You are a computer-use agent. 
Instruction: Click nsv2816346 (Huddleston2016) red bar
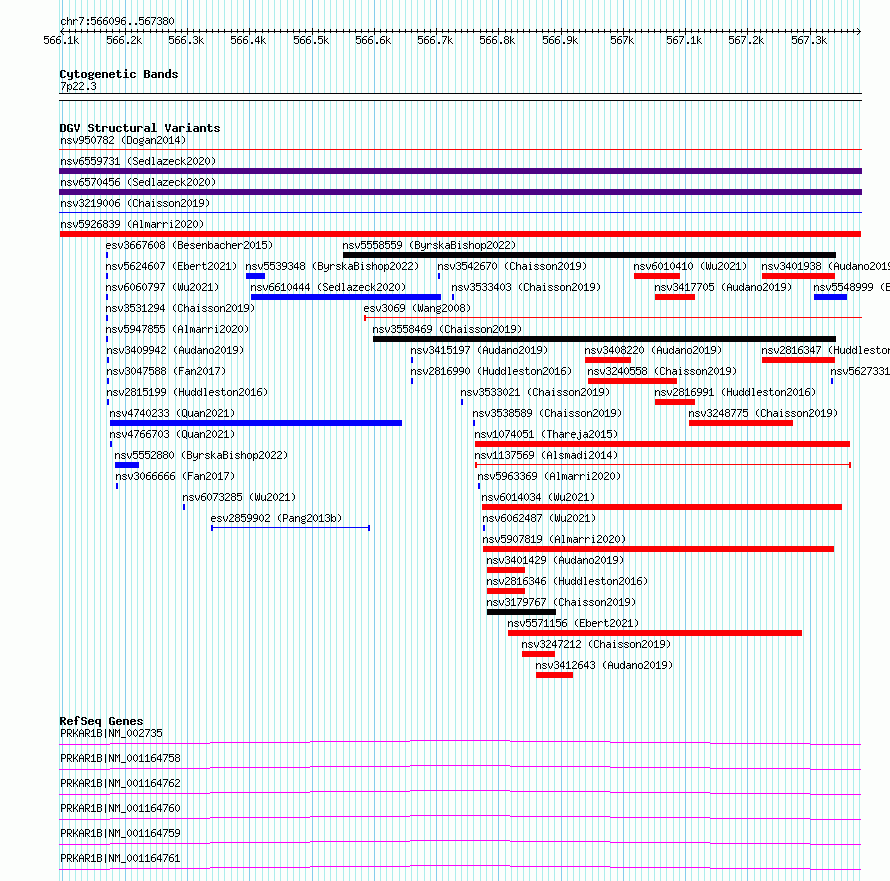(x=506, y=591)
